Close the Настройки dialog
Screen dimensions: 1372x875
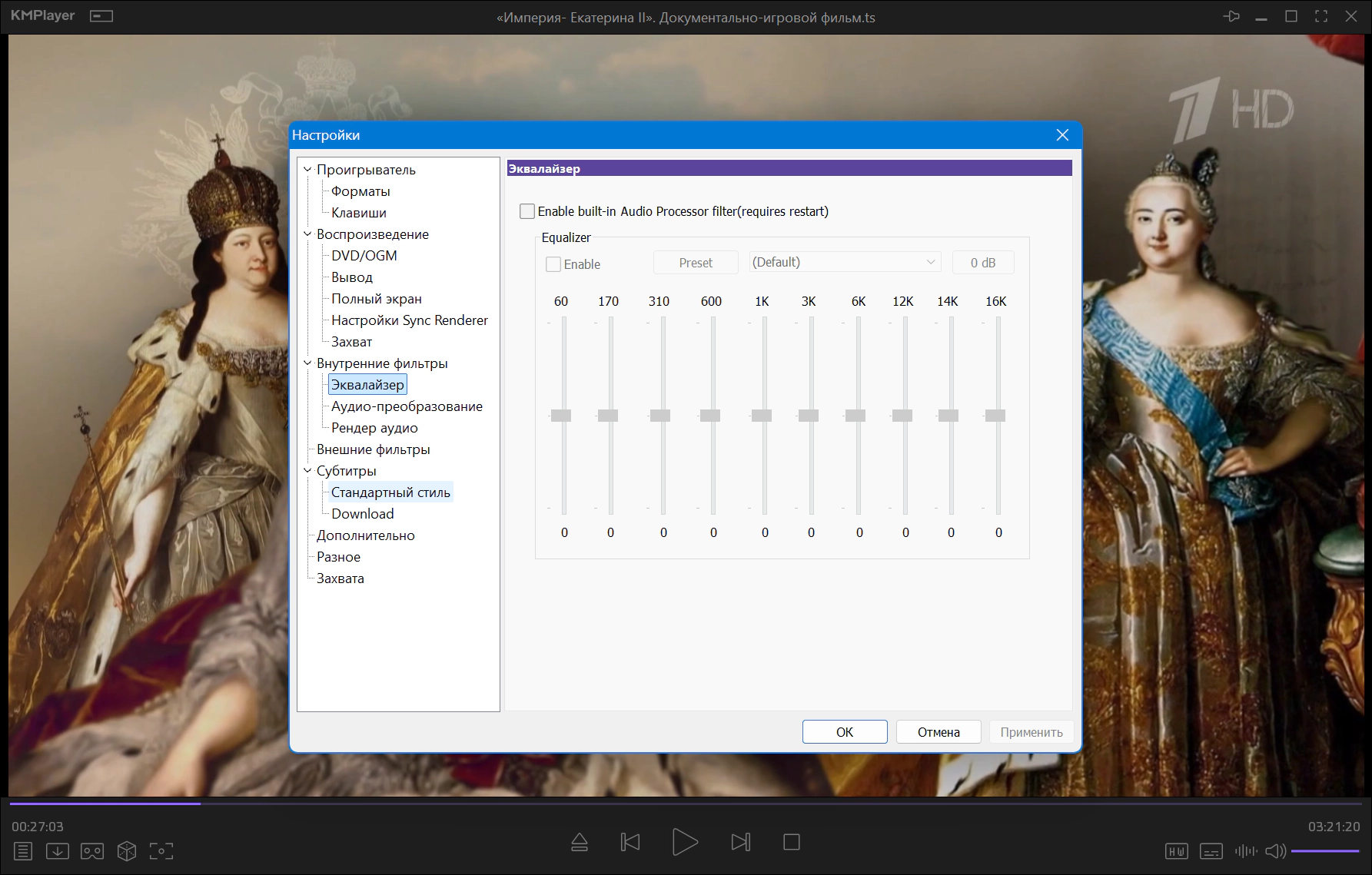1062,135
